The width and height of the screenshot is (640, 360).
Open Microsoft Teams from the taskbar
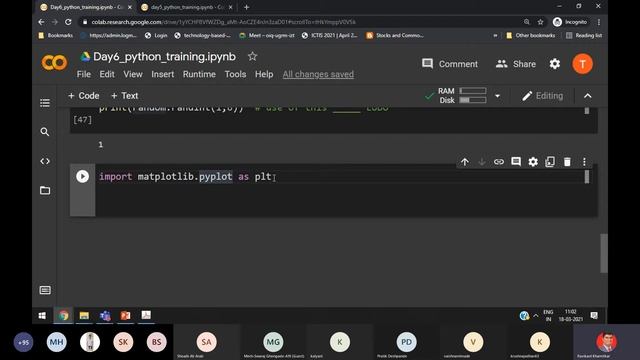105,316
